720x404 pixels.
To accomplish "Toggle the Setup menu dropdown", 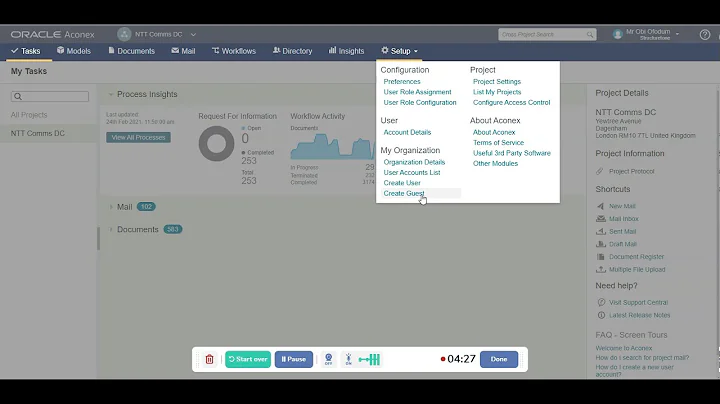I will tap(399, 51).
